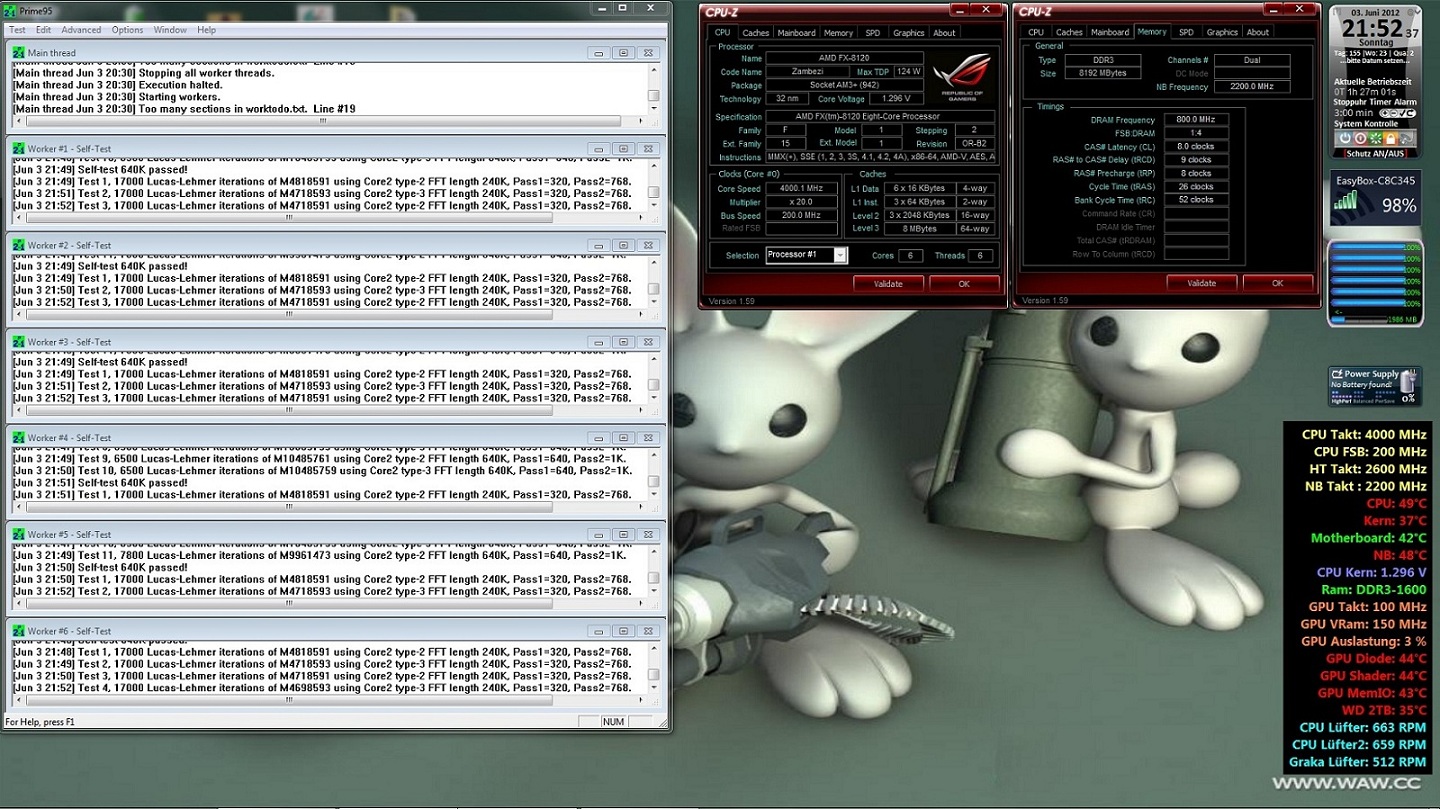The height and width of the screenshot is (809, 1440).
Task: Maximize the Worker #4 child window
Action: coord(623,438)
